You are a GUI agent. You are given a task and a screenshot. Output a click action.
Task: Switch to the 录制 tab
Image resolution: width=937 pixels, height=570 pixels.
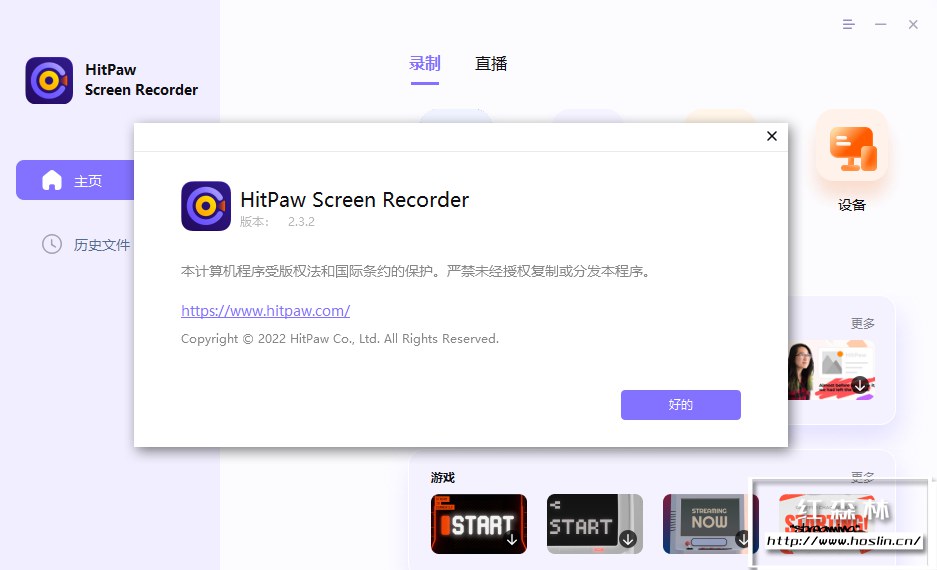[x=425, y=63]
